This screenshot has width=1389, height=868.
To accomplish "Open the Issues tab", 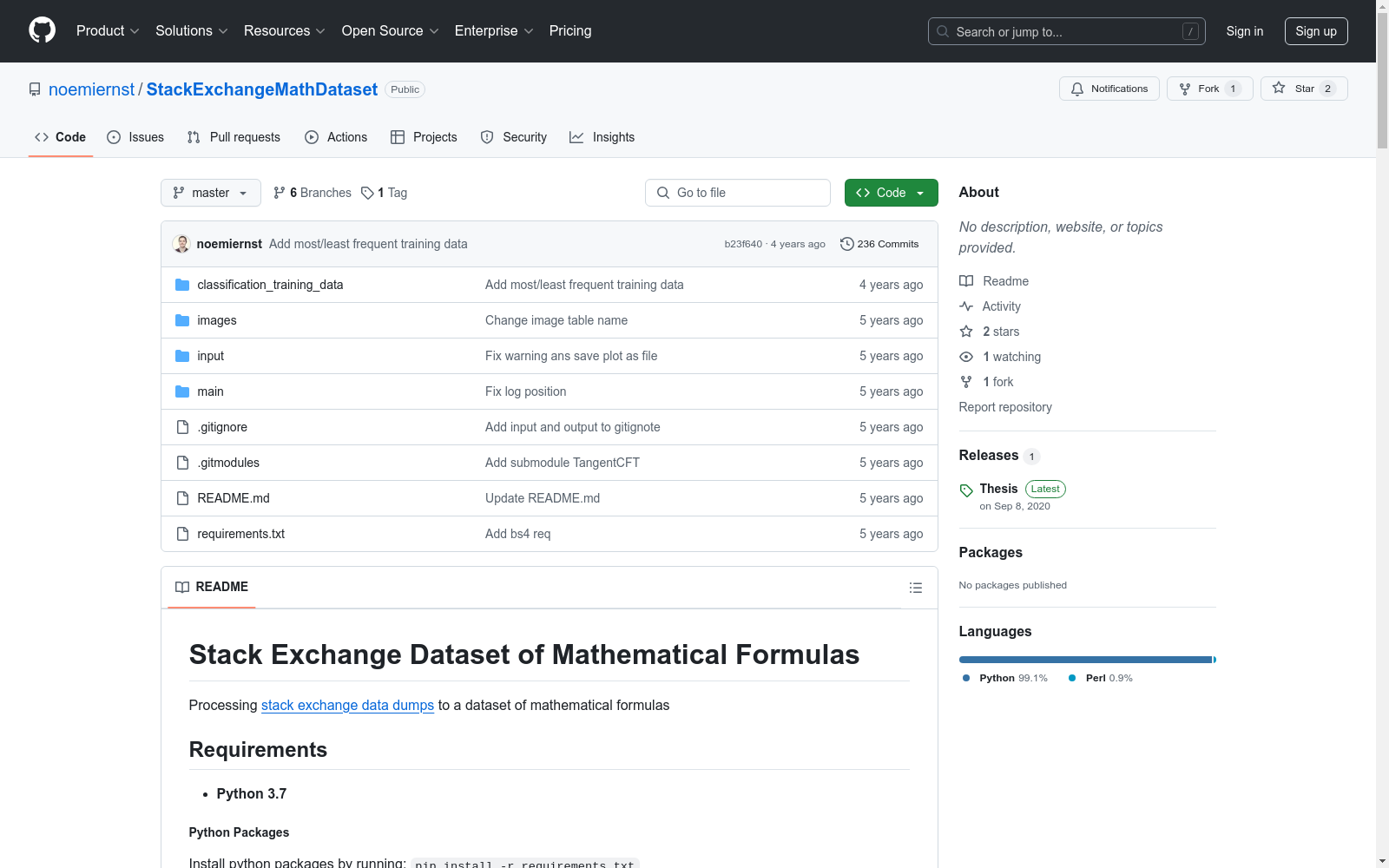I will click(135, 137).
